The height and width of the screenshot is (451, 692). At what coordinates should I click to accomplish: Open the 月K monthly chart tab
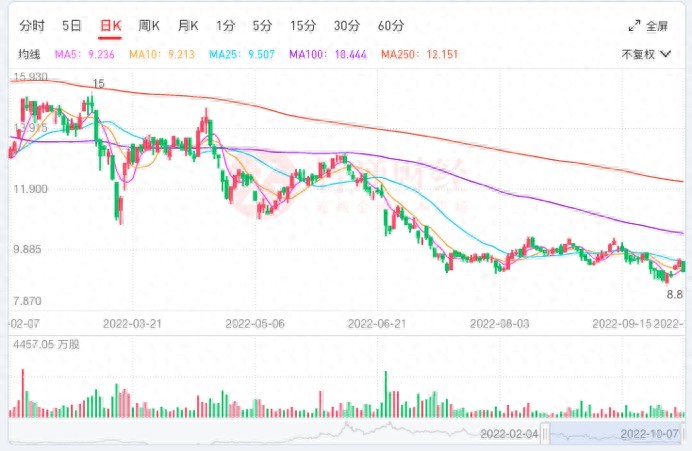(x=188, y=25)
